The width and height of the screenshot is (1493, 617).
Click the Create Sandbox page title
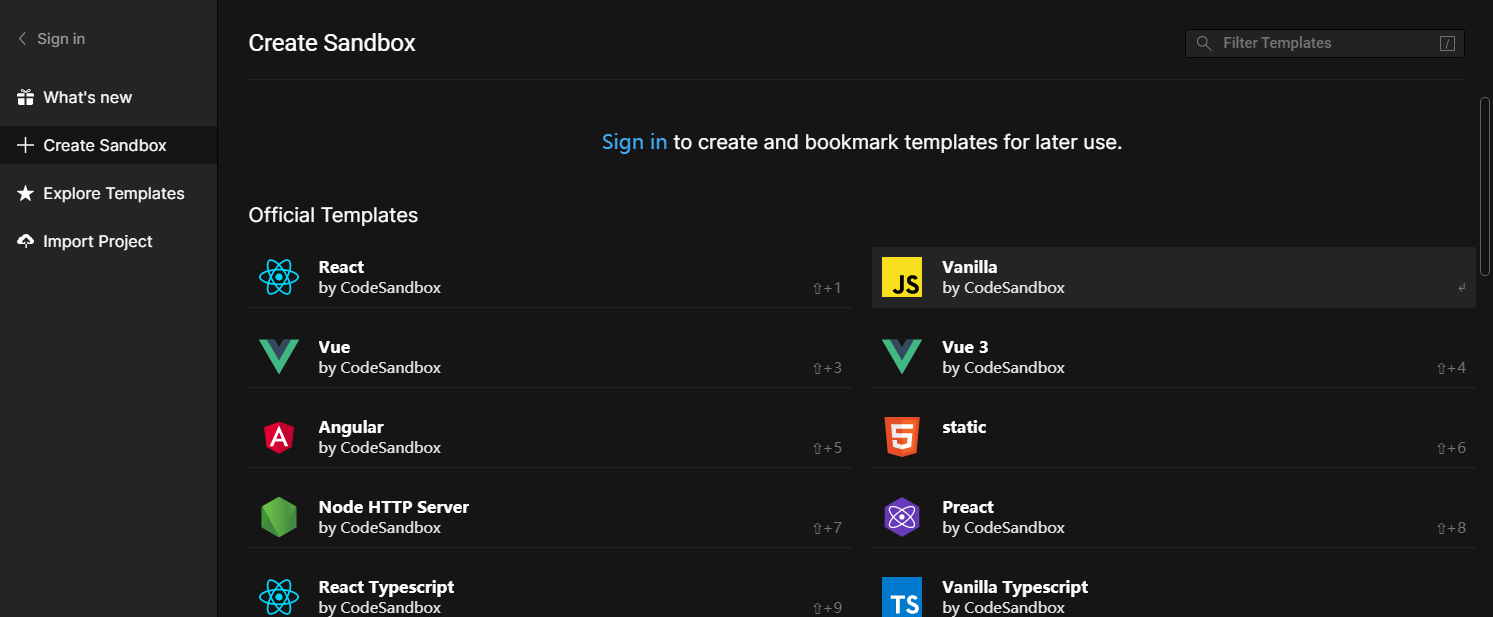coord(332,43)
